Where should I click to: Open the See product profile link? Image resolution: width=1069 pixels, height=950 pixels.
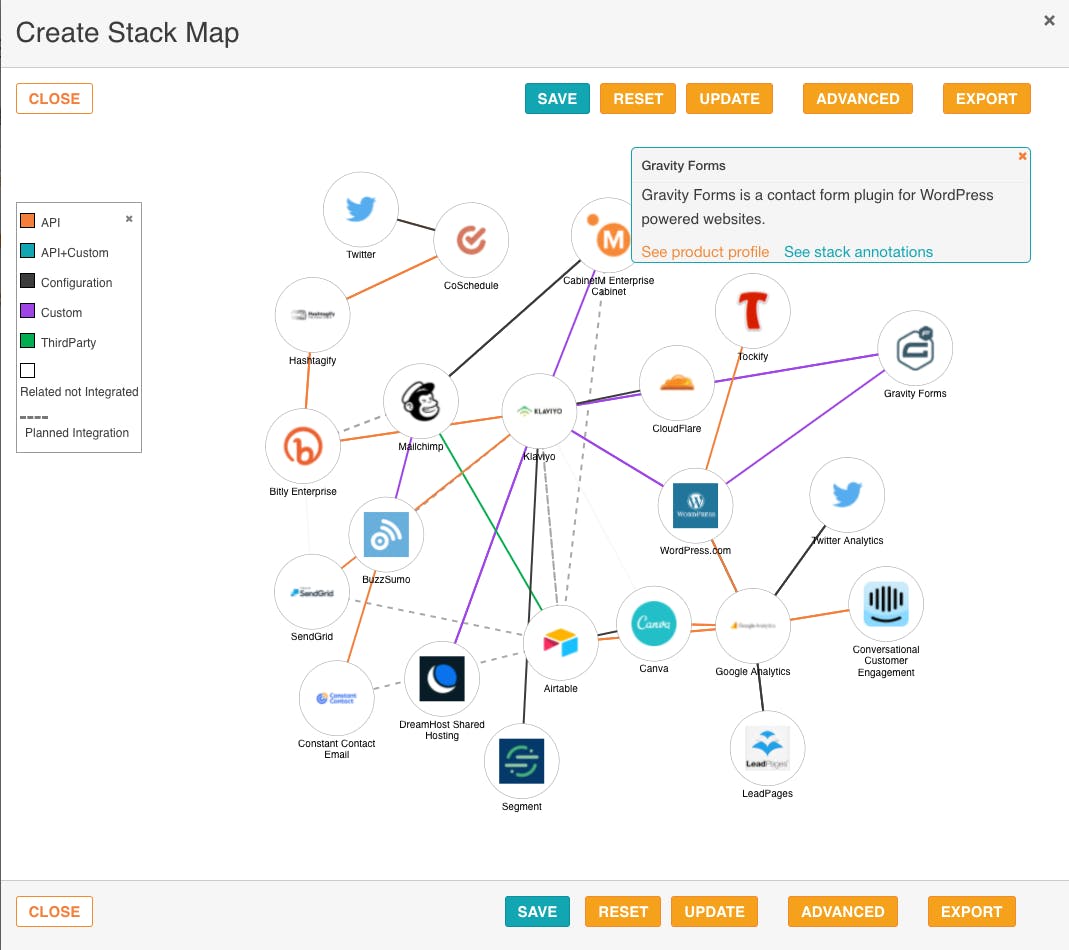[x=705, y=252]
